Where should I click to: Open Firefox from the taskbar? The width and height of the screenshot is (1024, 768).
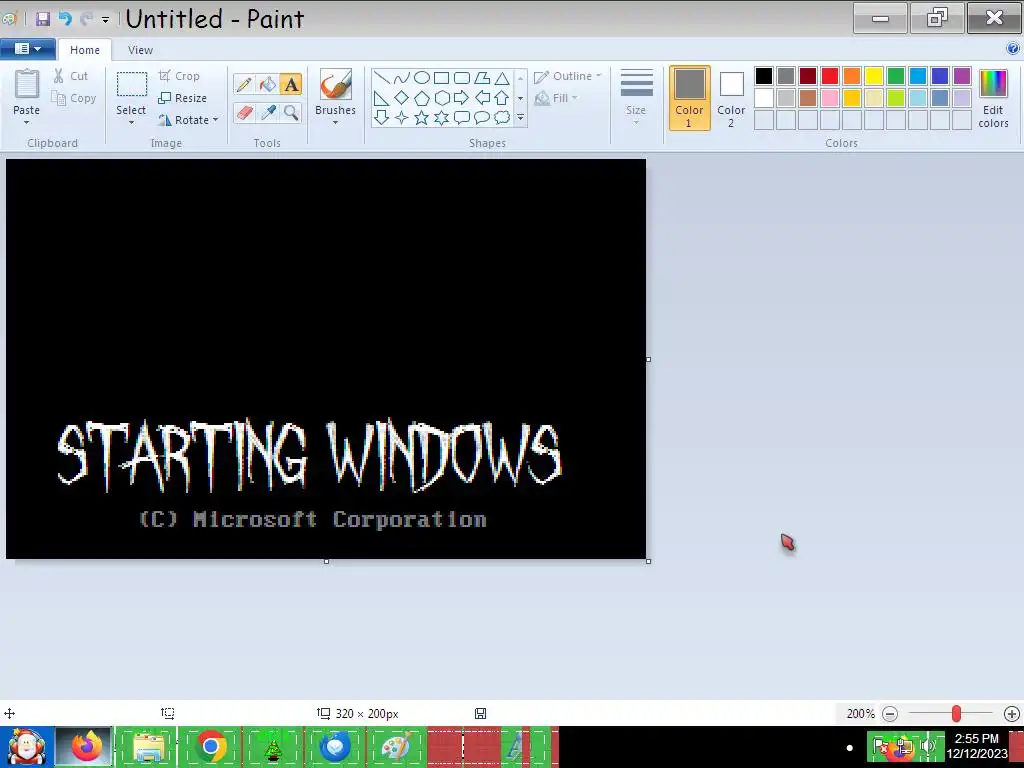(86, 747)
